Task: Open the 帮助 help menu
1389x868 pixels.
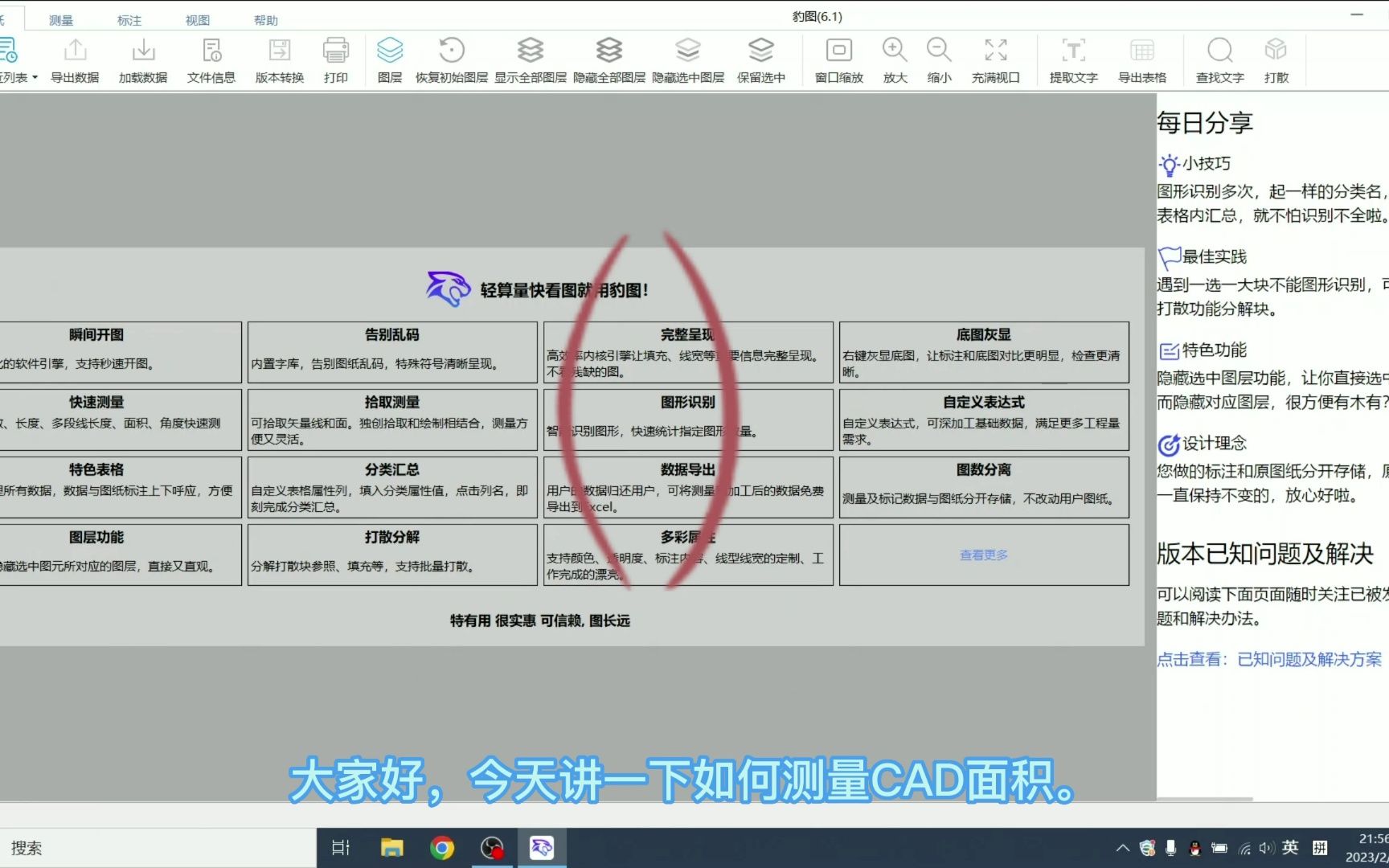Action: coord(266,19)
